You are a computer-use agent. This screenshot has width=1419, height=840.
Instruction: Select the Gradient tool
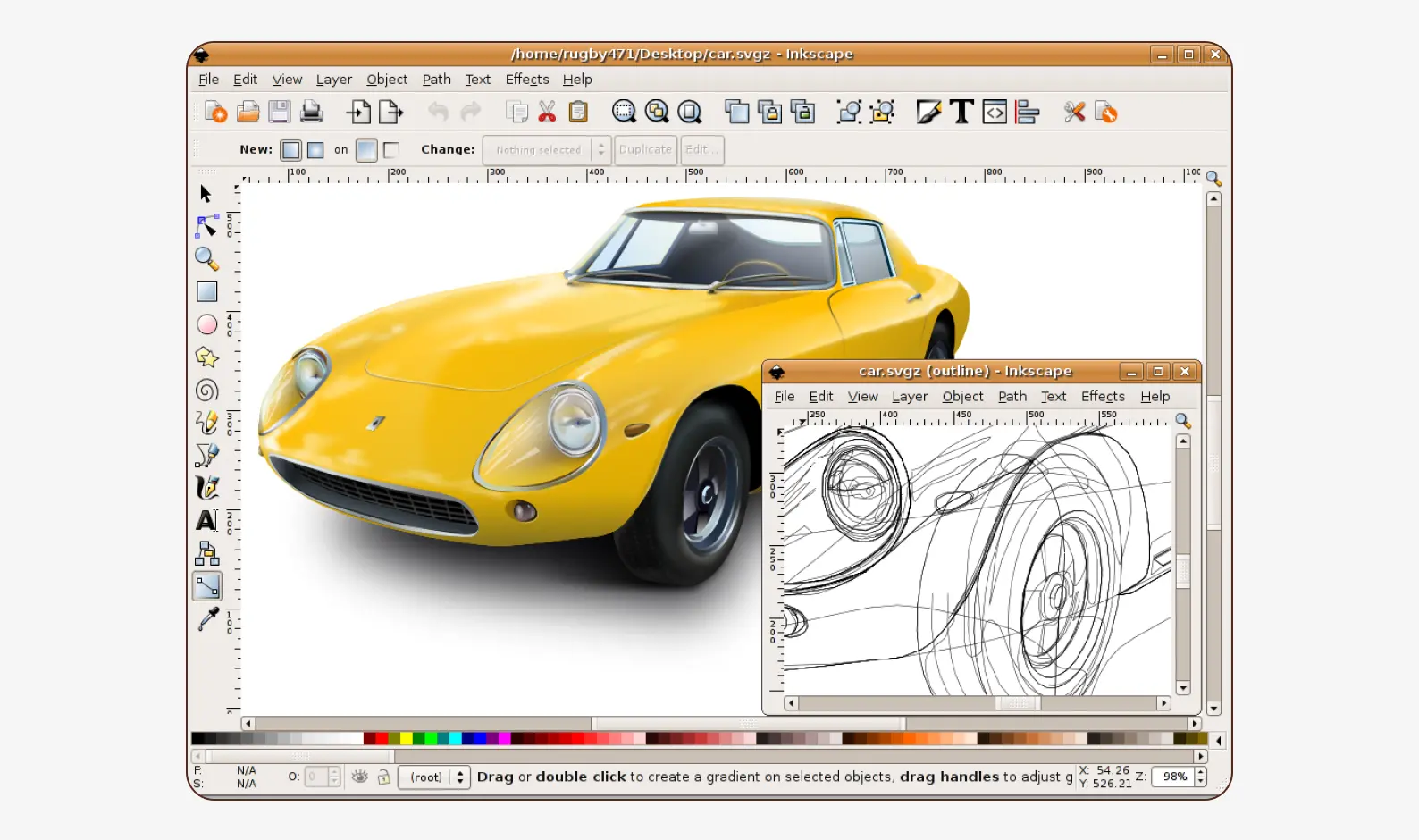pos(207,586)
